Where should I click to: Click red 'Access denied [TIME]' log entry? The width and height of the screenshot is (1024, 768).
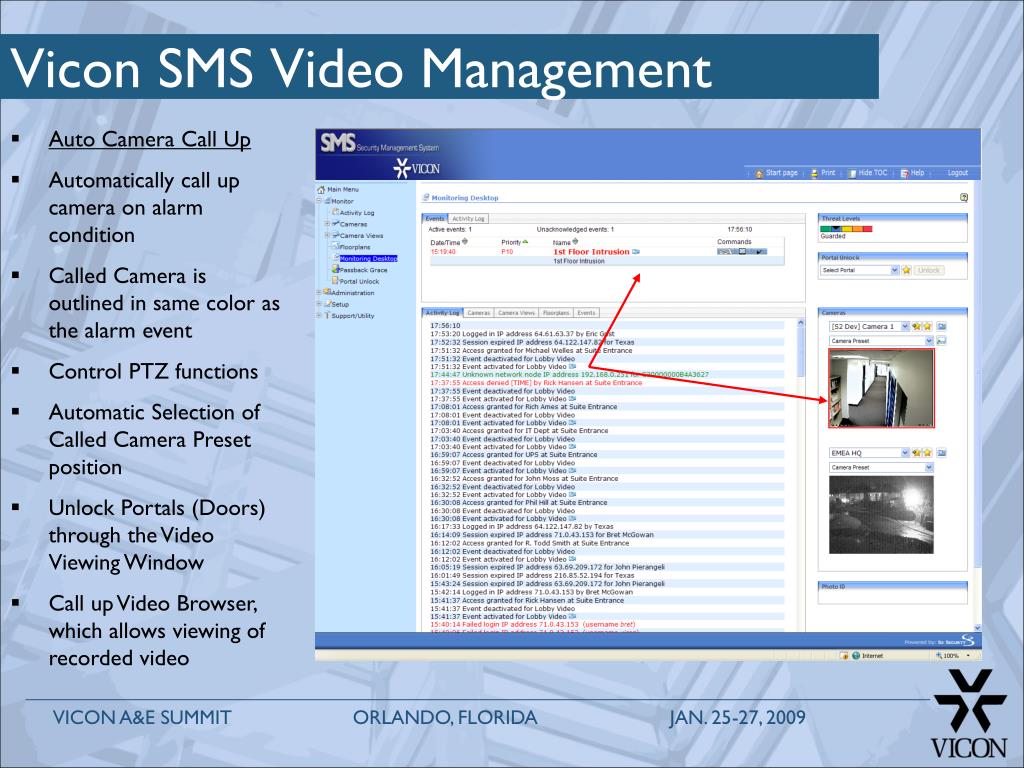[x=536, y=383]
